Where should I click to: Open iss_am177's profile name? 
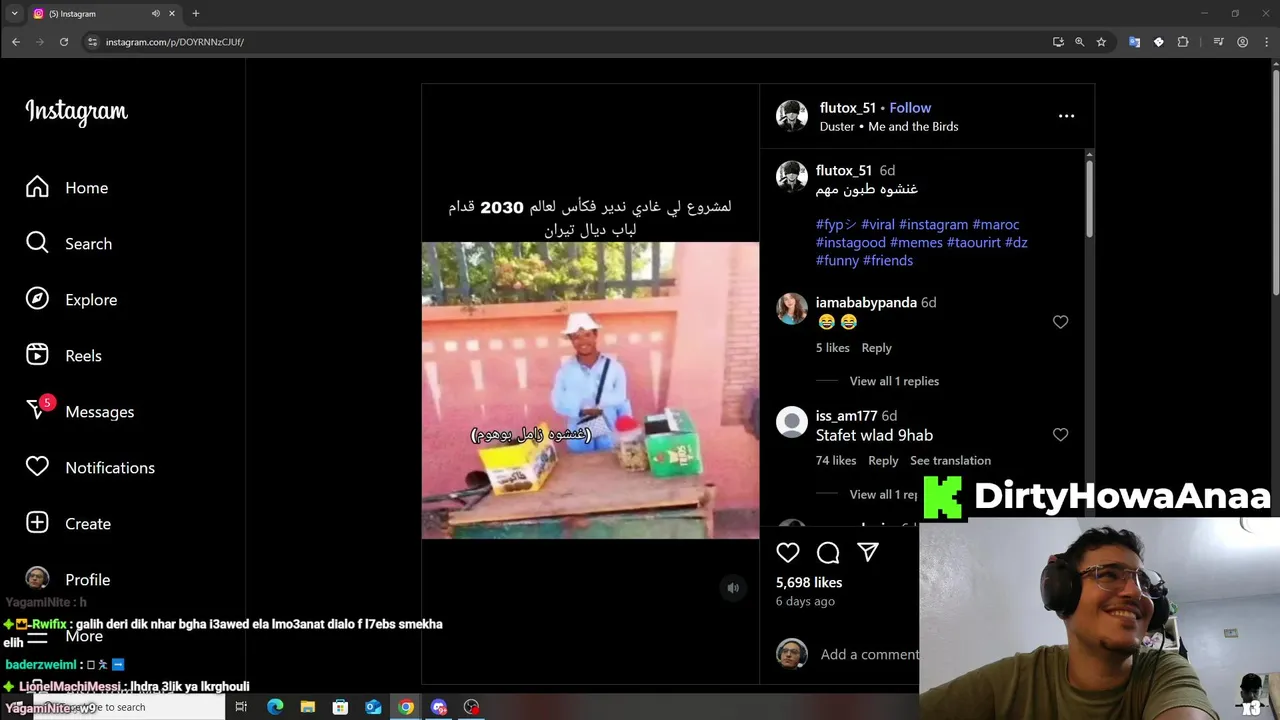[846, 416]
